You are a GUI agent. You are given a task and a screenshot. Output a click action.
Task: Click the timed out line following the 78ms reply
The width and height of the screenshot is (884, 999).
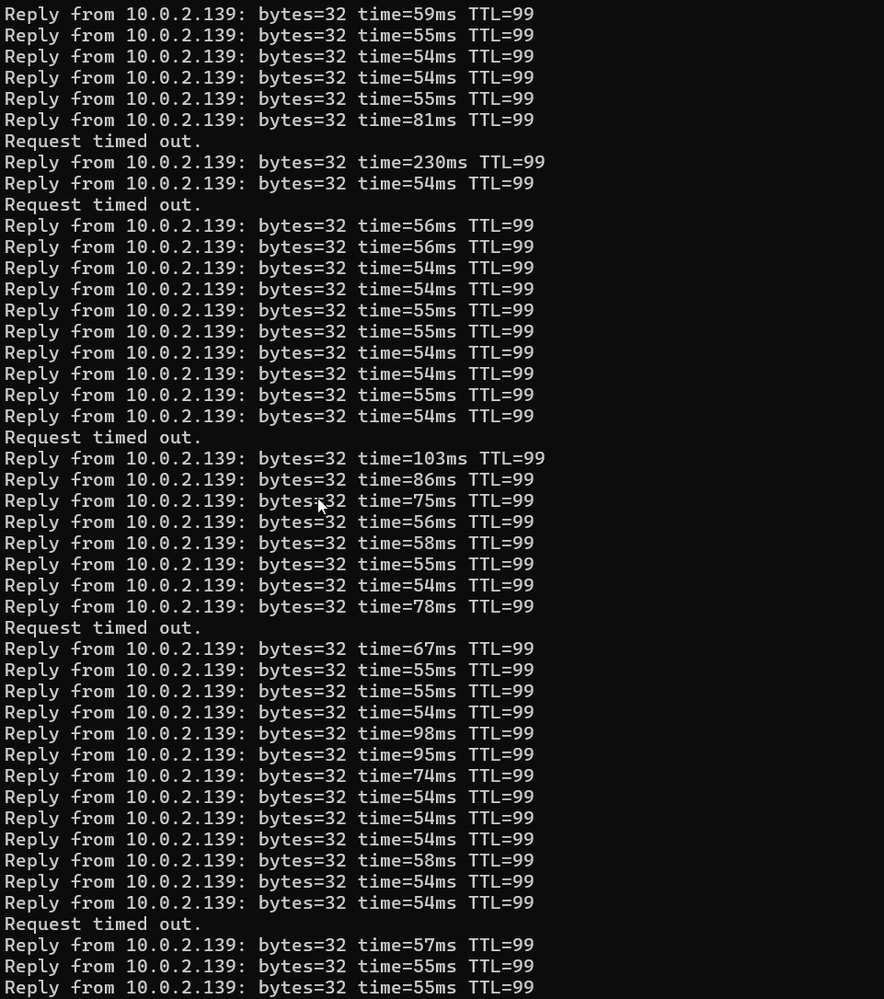[103, 628]
